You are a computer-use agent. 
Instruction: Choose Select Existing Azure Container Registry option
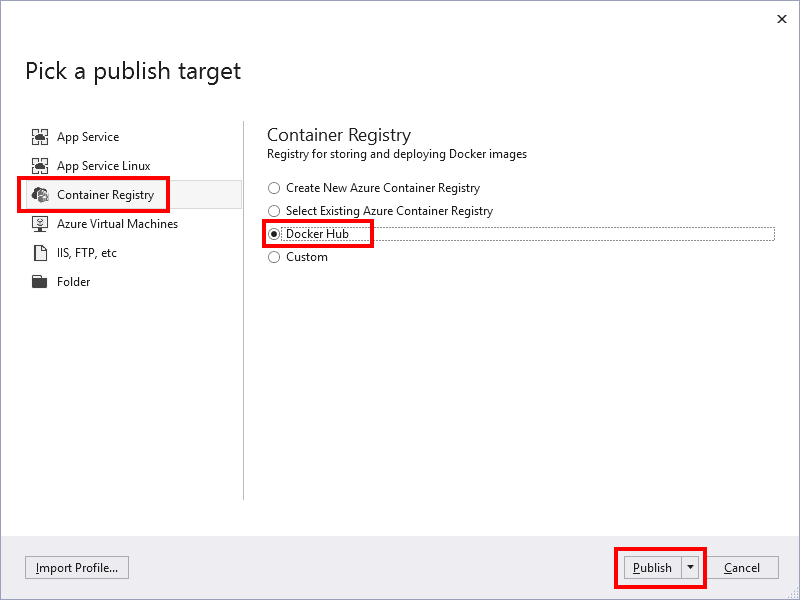point(381,211)
